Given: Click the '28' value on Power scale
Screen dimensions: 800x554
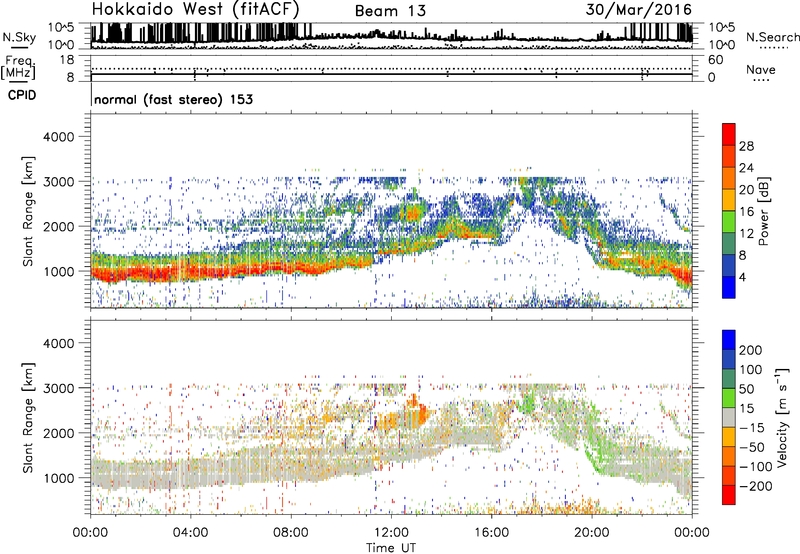Looking at the screenshot, I should coord(746,146).
